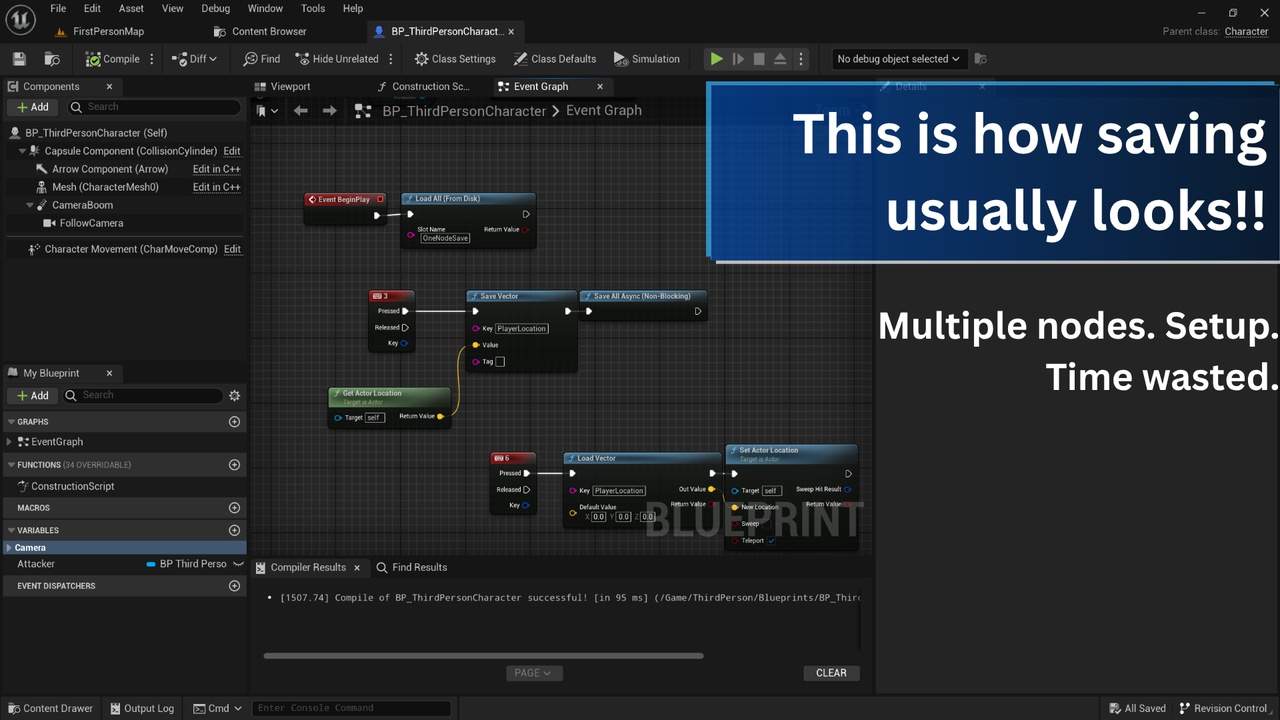Click Add button in Components panel
The height and width of the screenshot is (720, 1280).
pos(32,107)
